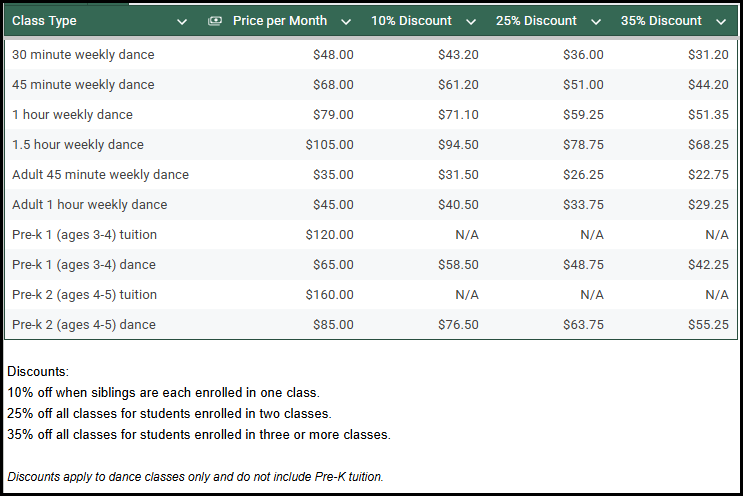
Task: Select the Adult 45 minute weekly dance cell
Action: [100, 175]
